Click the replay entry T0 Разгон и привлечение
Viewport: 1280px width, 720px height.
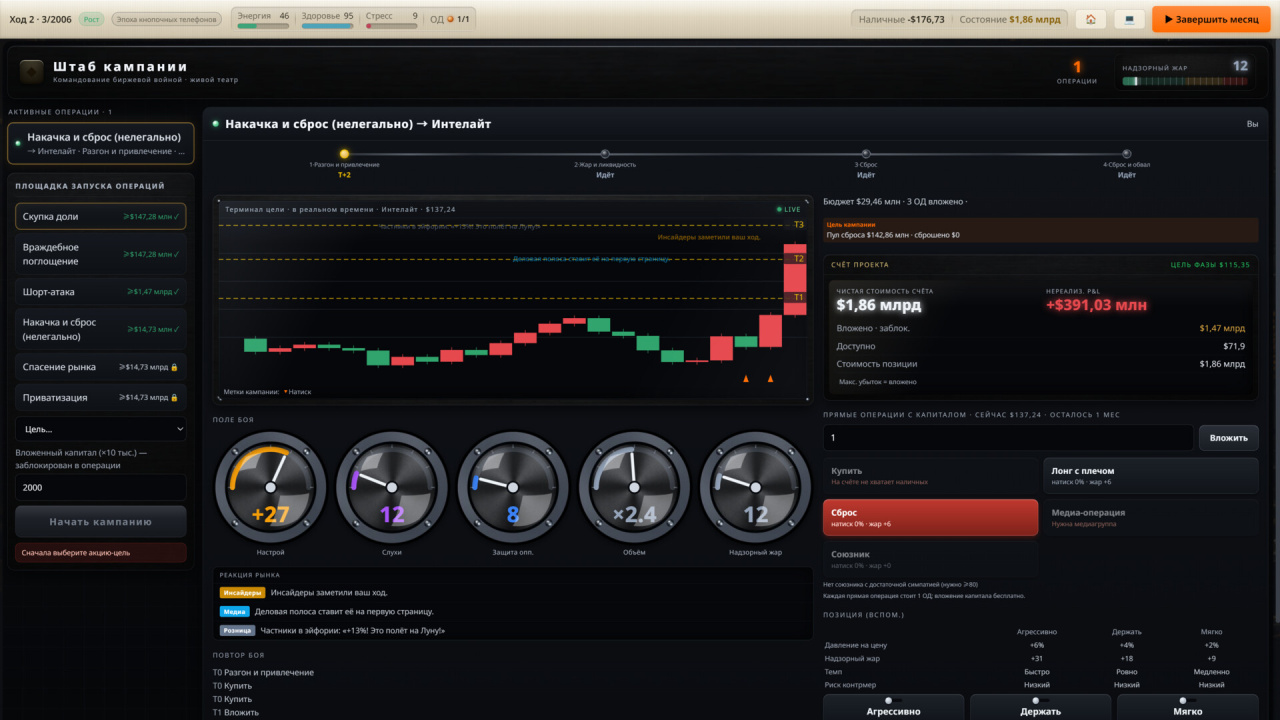(263, 672)
